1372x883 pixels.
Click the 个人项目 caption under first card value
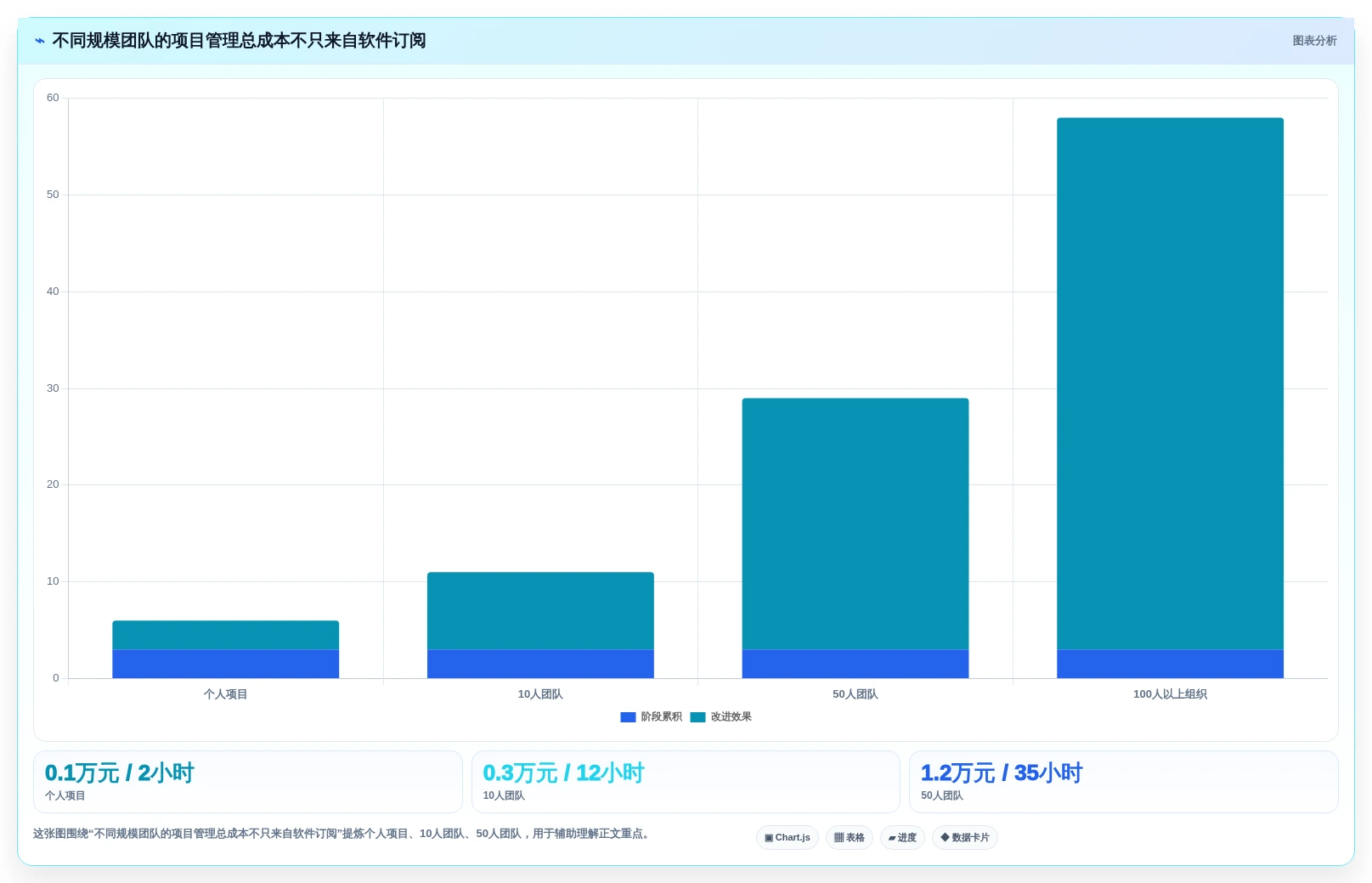pyautogui.click(x=65, y=795)
